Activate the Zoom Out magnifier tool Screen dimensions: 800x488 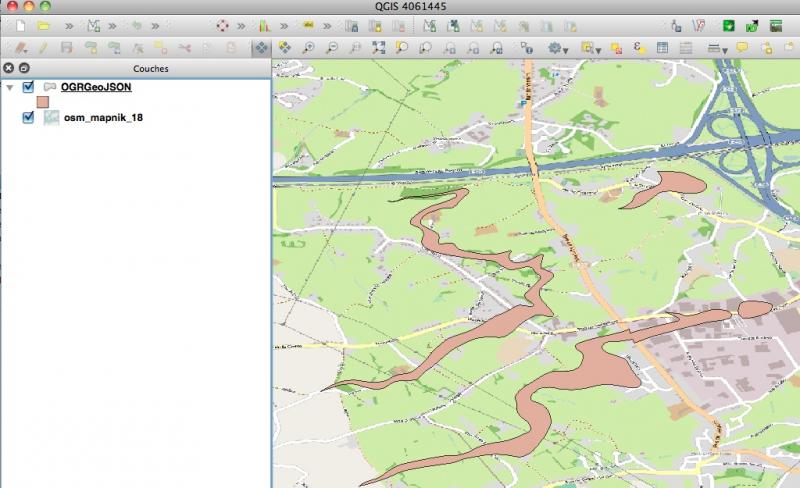(332, 47)
